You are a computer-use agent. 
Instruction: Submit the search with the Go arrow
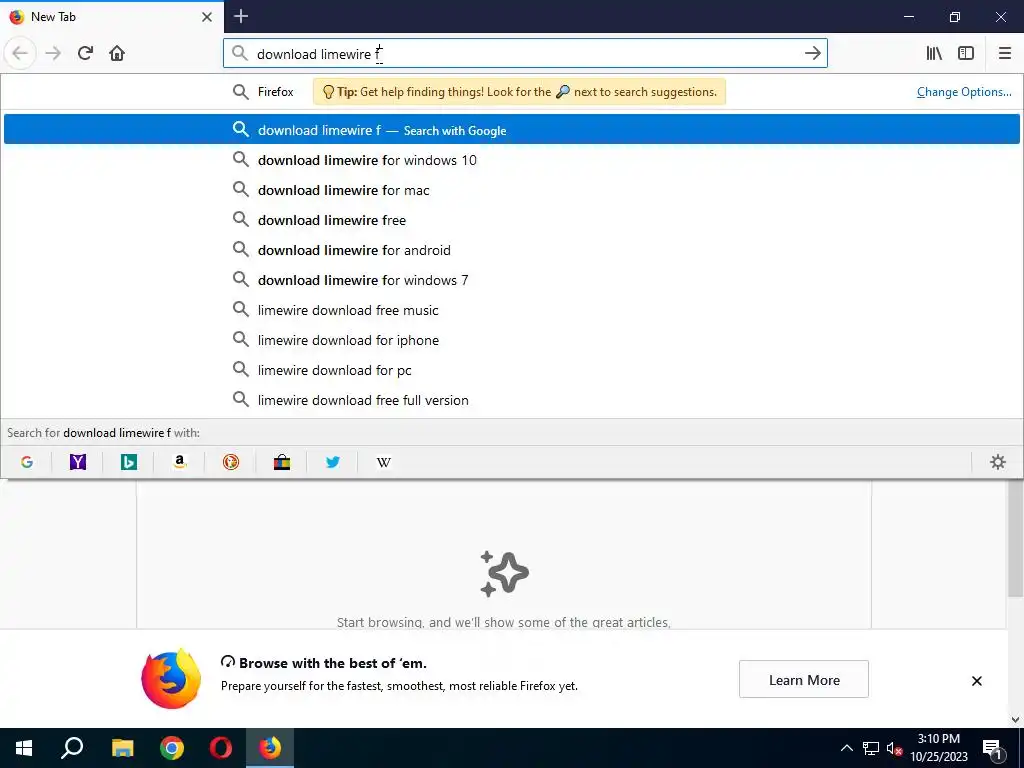pos(812,54)
